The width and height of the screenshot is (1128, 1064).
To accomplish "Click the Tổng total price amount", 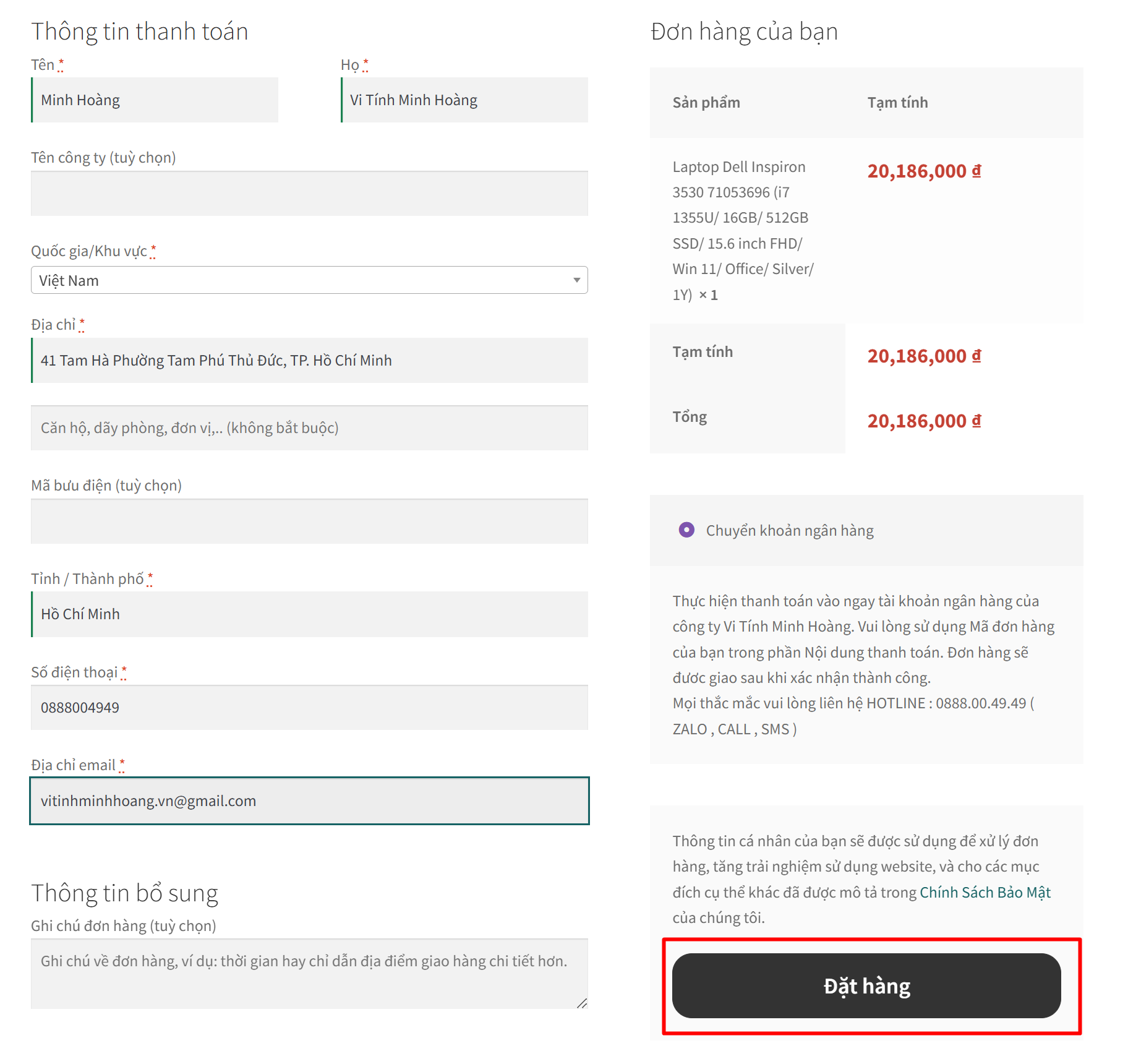I will [x=924, y=421].
